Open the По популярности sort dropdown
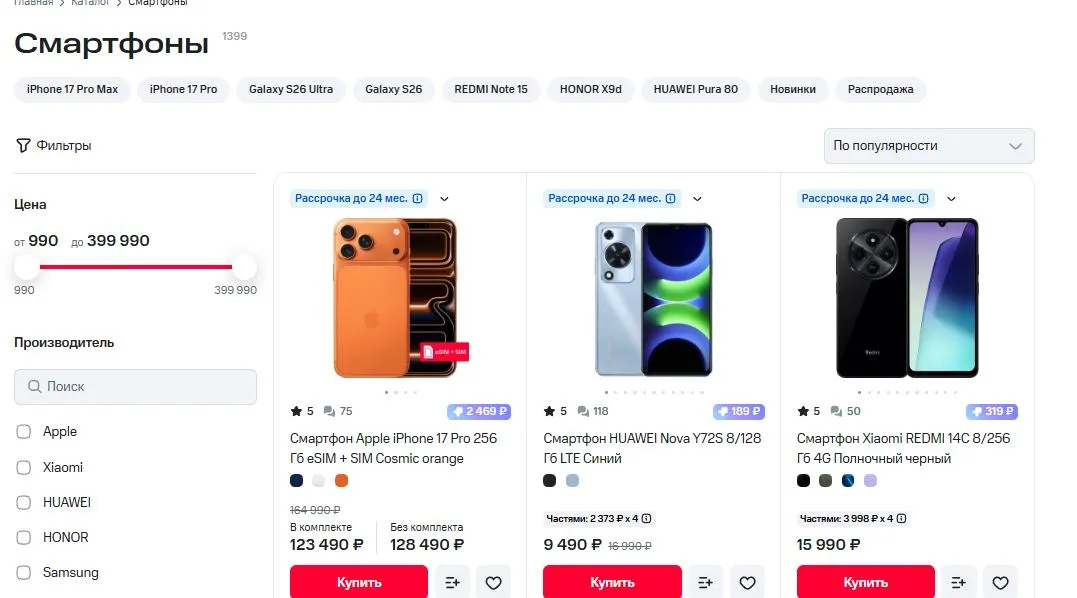The width and height of the screenshot is (1077, 598). coord(929,146)
